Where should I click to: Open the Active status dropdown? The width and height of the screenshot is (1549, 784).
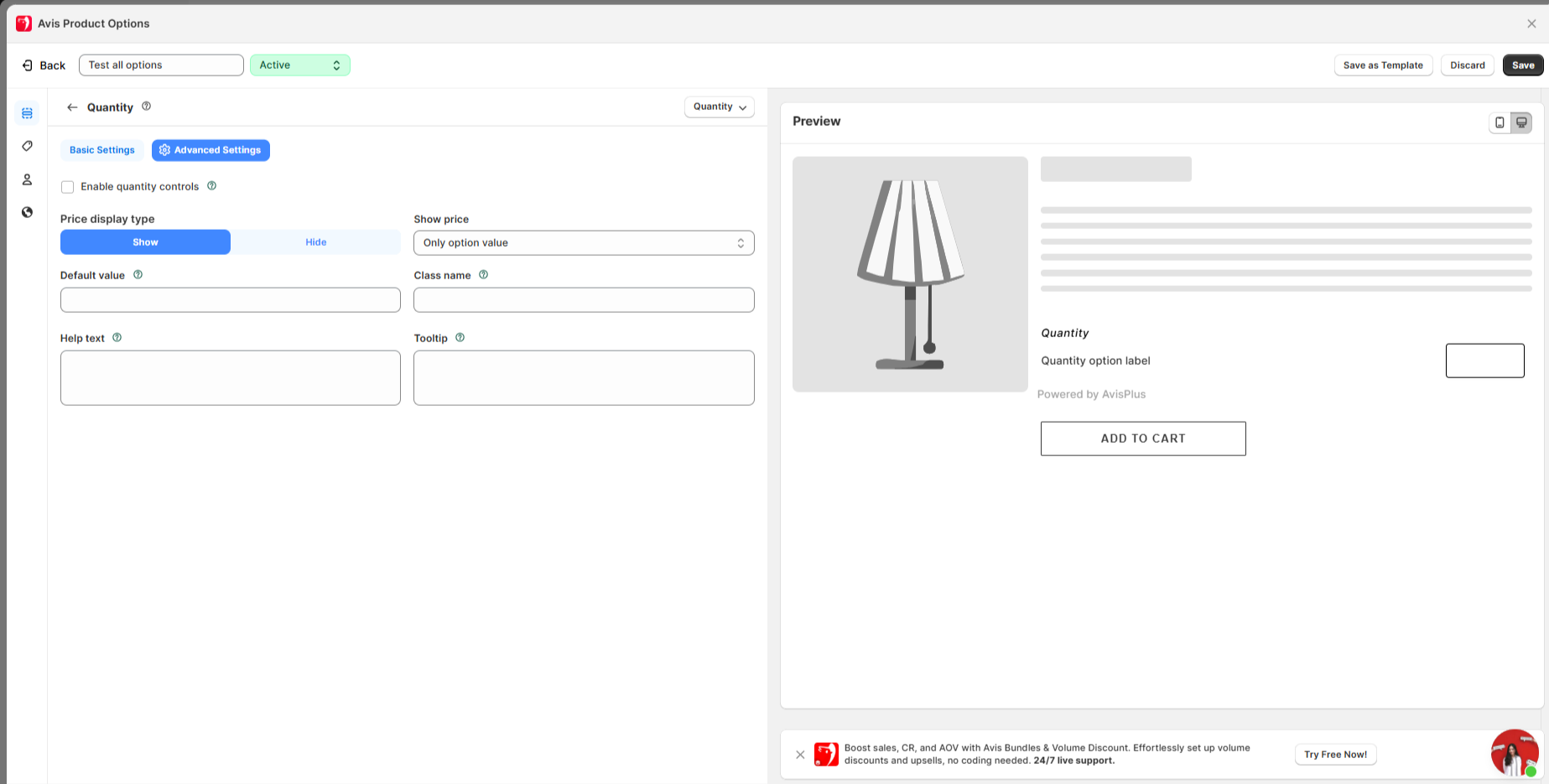[x=299, y=65]
